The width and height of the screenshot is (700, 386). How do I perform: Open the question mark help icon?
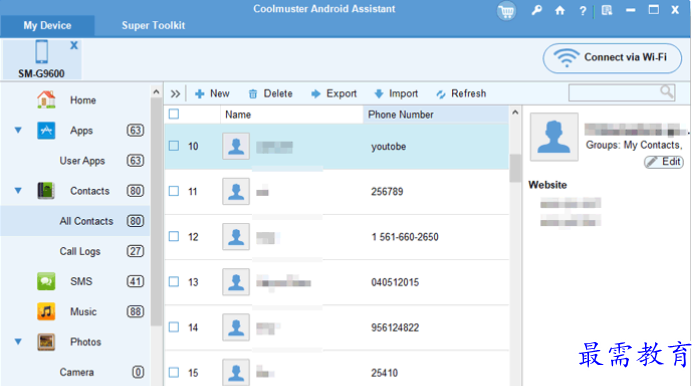pos(583,11)
